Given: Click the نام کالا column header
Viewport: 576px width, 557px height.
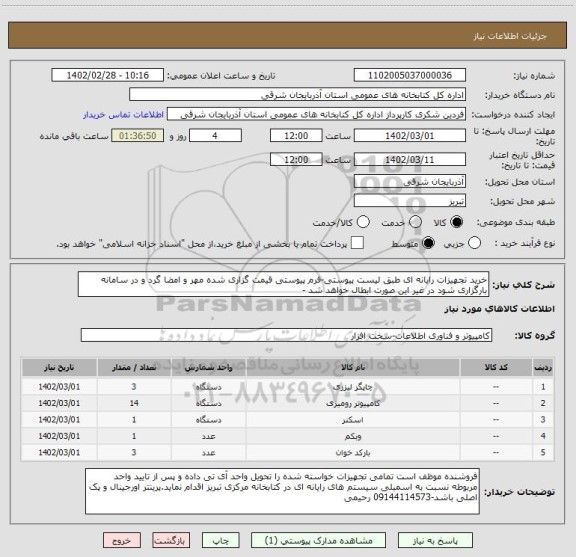Looking at the screenshot, I should tap(353, 368).
